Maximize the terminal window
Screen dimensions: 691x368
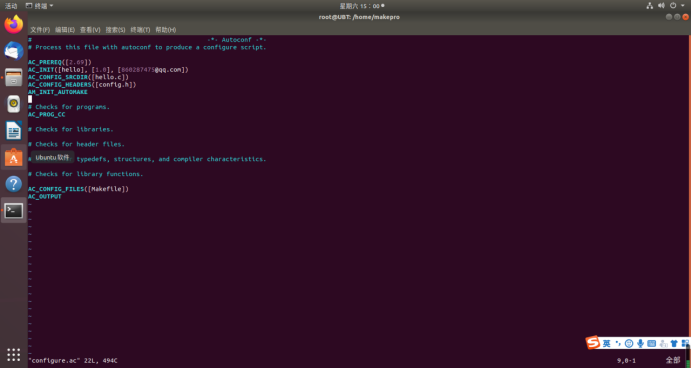(677, 17)
